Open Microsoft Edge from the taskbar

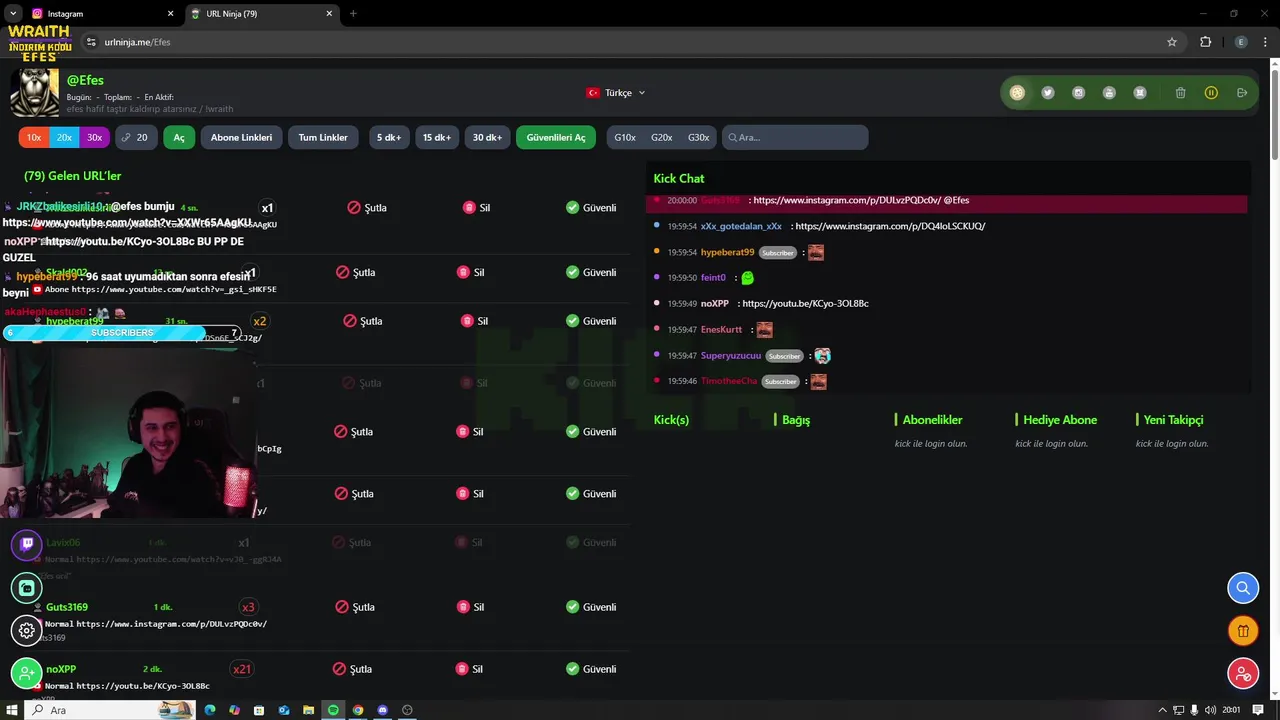tap(210, 710)
